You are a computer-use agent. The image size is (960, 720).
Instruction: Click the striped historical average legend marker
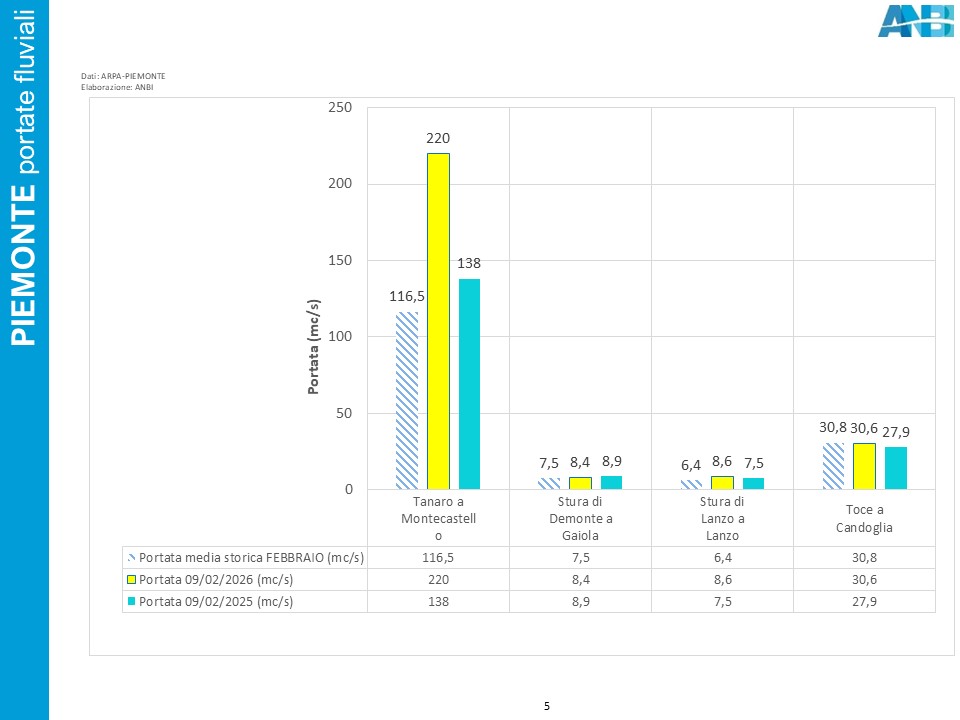tap(131, 558)
